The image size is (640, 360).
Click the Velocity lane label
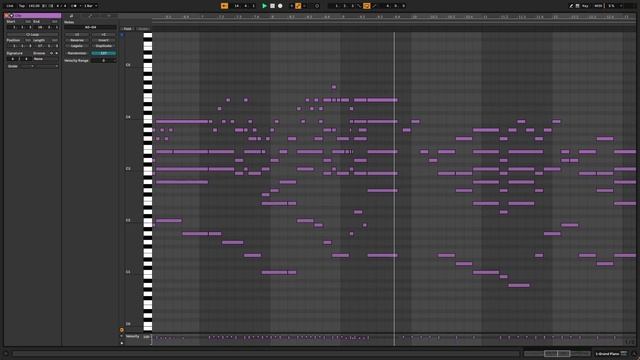pos(133,336)
